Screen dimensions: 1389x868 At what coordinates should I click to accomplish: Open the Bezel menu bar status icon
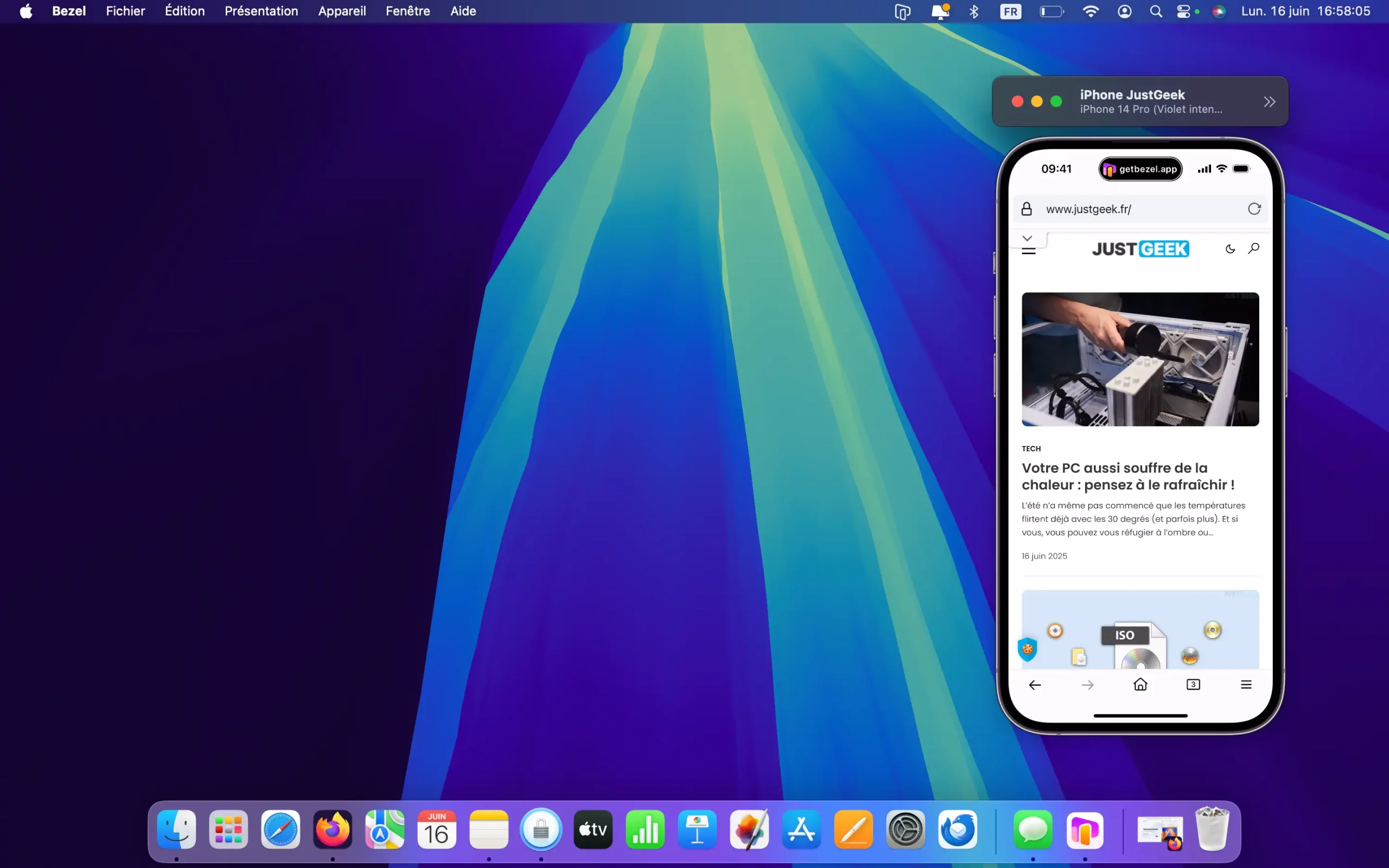[902, 11]
